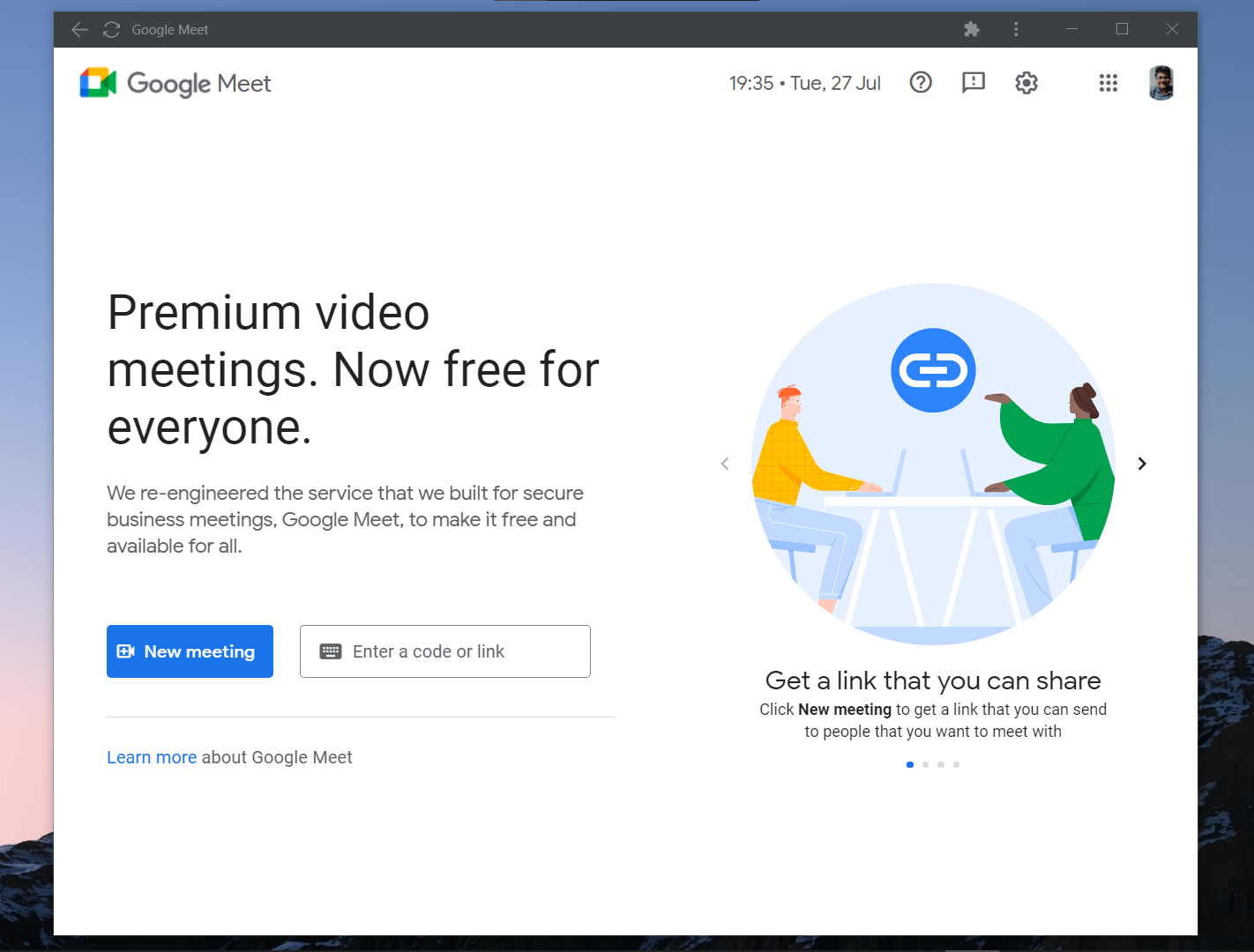Open the account profile picture
This screenshot has height=952, width=1254.
[x=1161, y=83]
